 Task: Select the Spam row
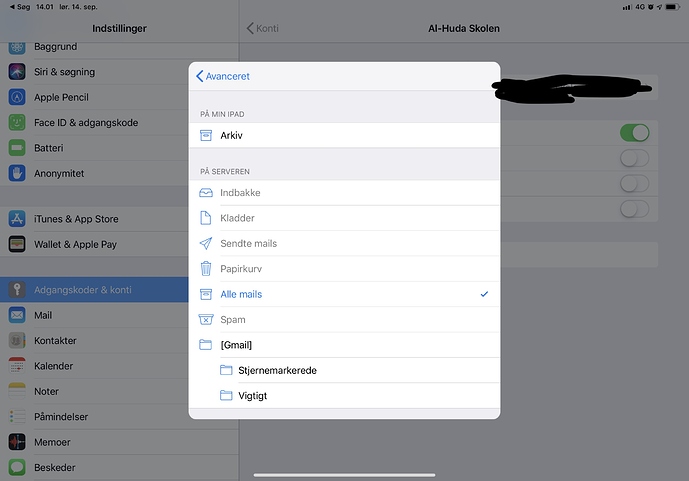point(344,320)
